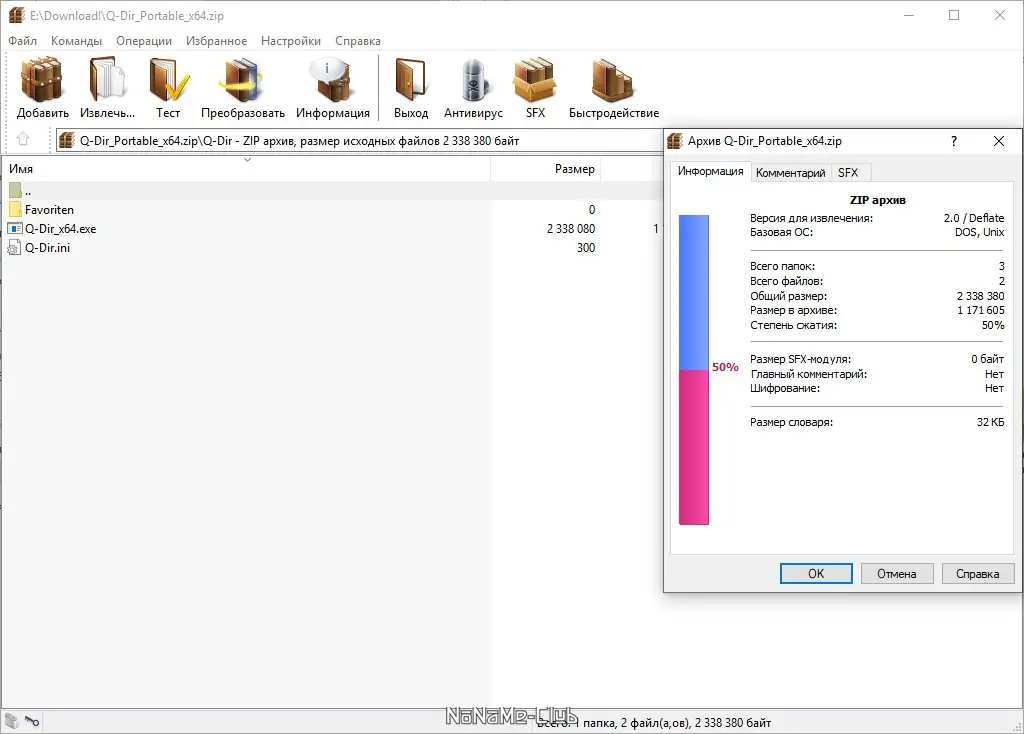1024x734 pixels.
Task: Click the '2.0 / Deflate' version value
Action: (974, 217)
